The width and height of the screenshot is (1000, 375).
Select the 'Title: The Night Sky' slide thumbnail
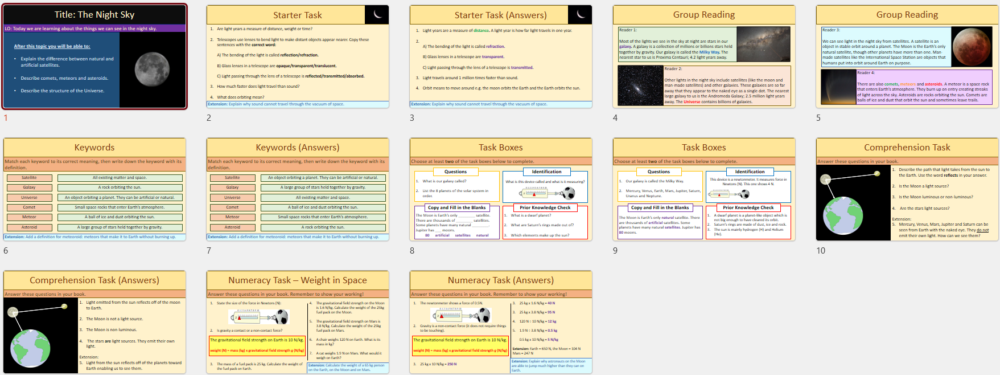[94, 57]
